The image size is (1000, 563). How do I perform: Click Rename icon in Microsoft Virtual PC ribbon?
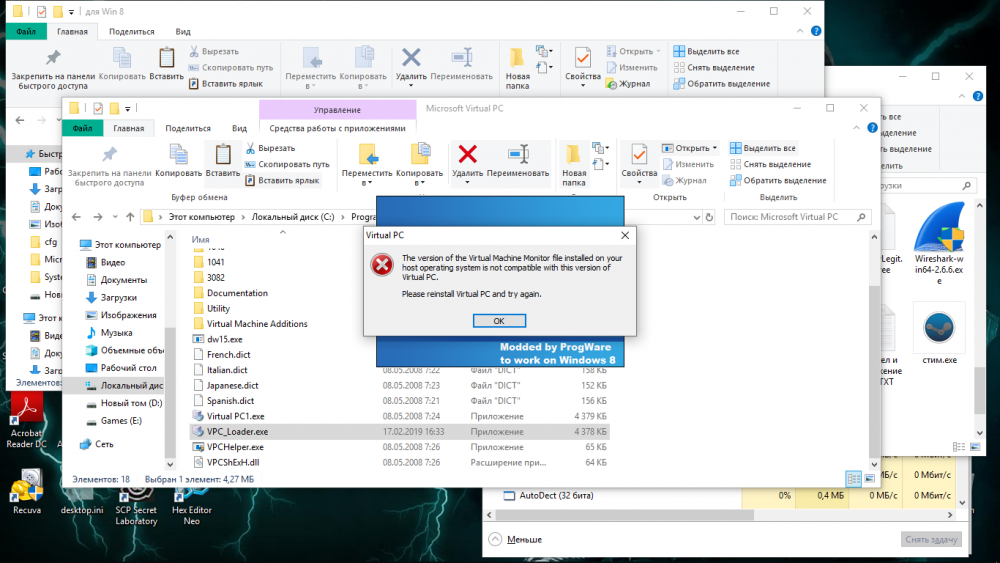click(518, 154)
